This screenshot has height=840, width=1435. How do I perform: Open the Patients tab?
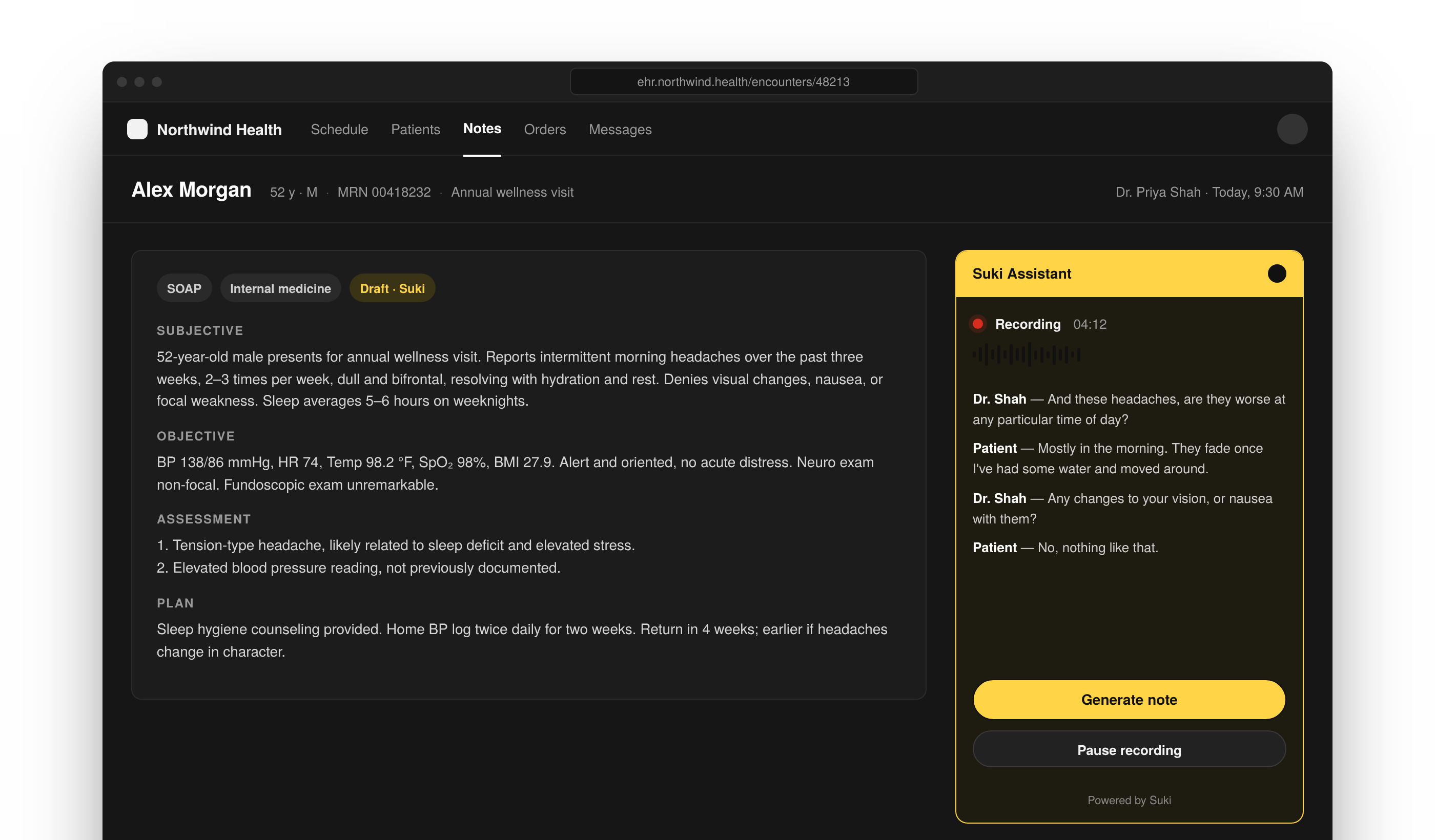tap(416, 129)
